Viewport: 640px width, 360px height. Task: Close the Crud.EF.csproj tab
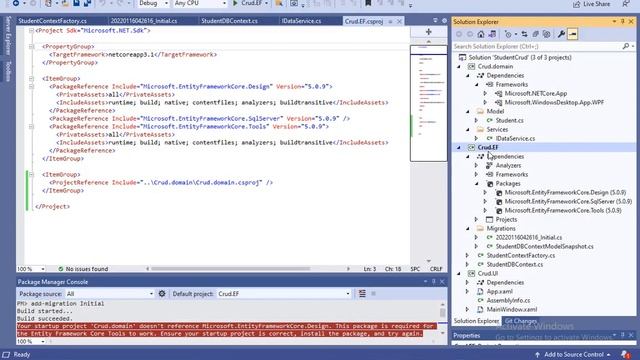tap(399, 21)
